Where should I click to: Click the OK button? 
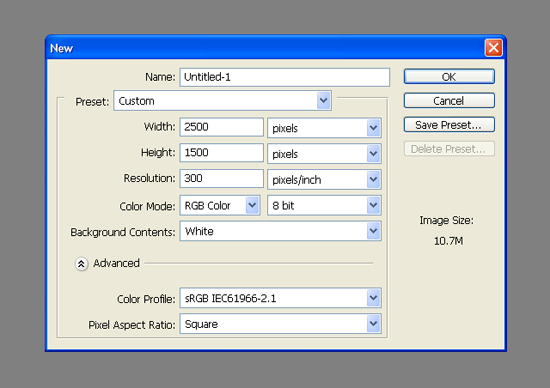click(449, 76)
